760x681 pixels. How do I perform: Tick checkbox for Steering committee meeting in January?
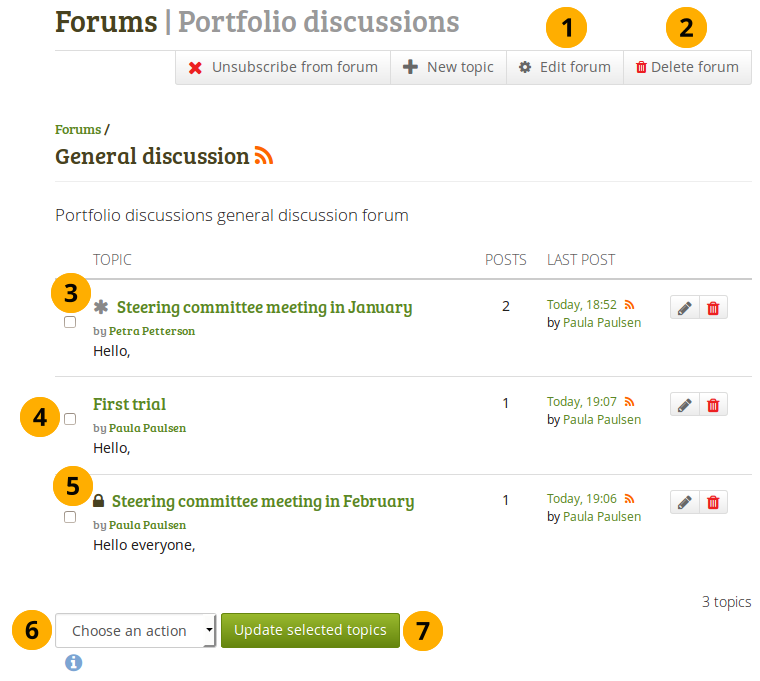click(x=70, y=322)
